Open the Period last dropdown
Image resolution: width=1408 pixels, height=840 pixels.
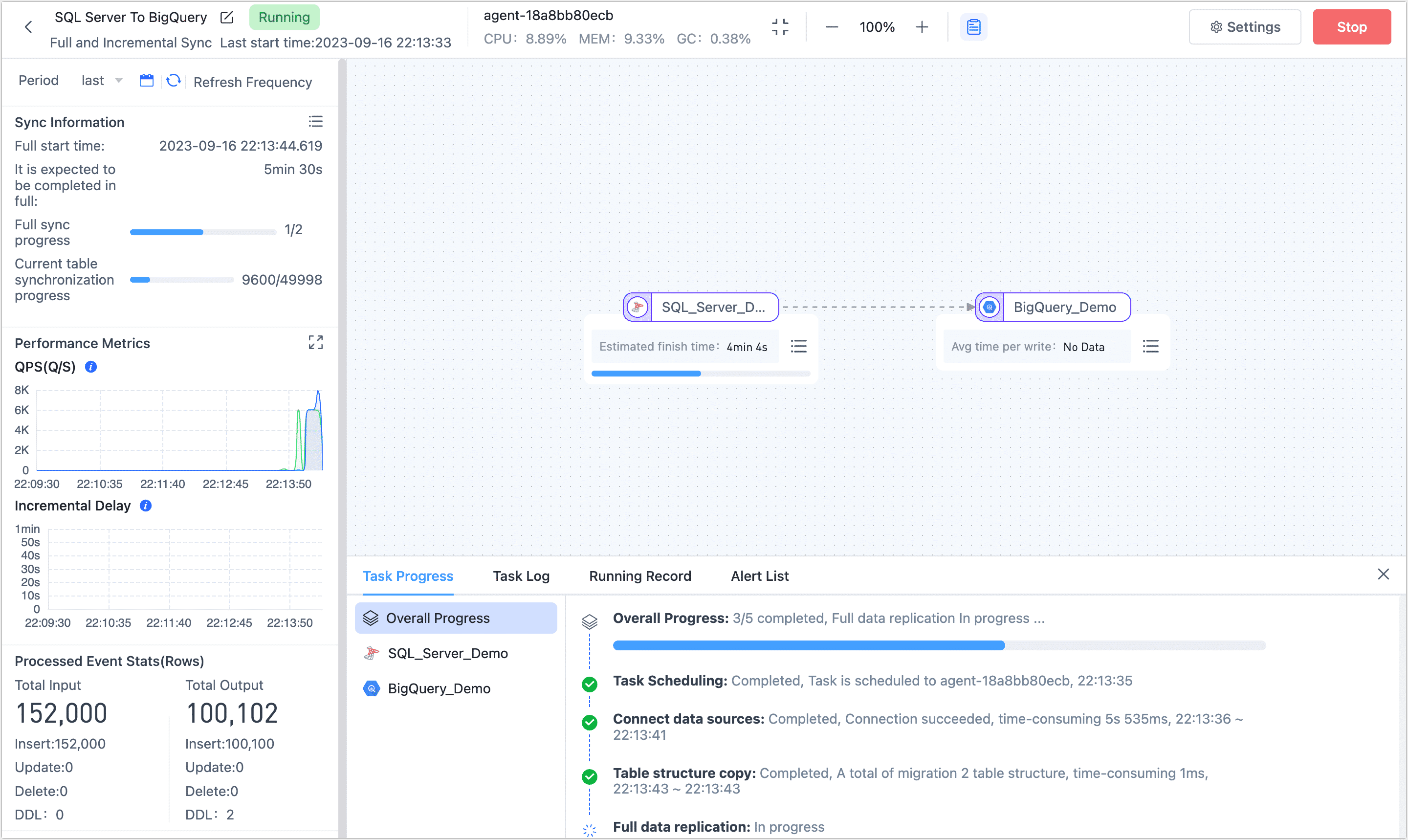(x=102, y=80)
